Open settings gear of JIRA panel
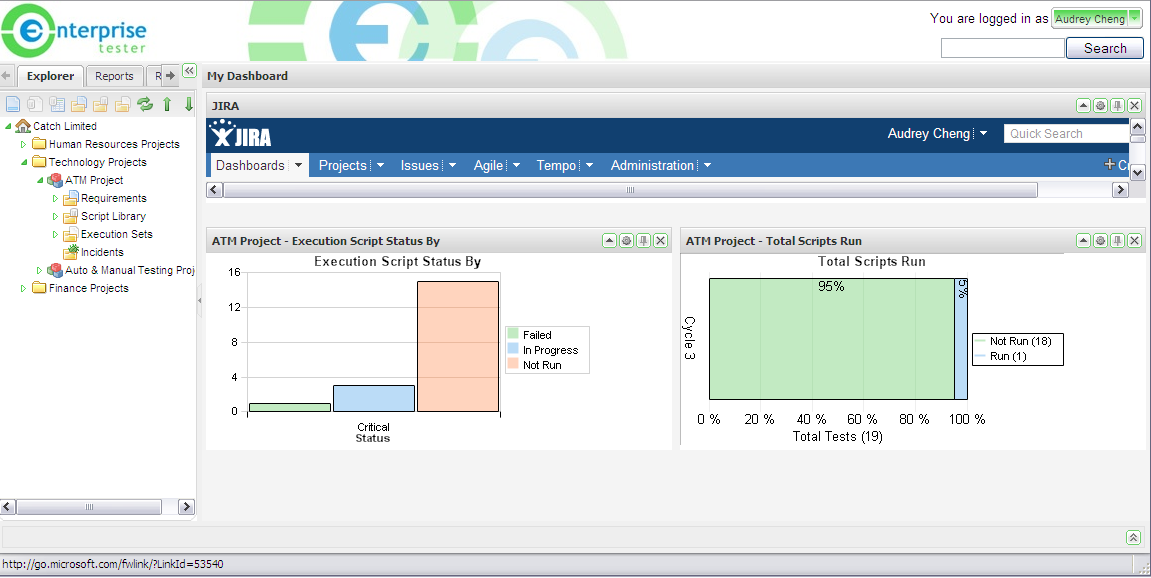 [x=1100, y=106]
